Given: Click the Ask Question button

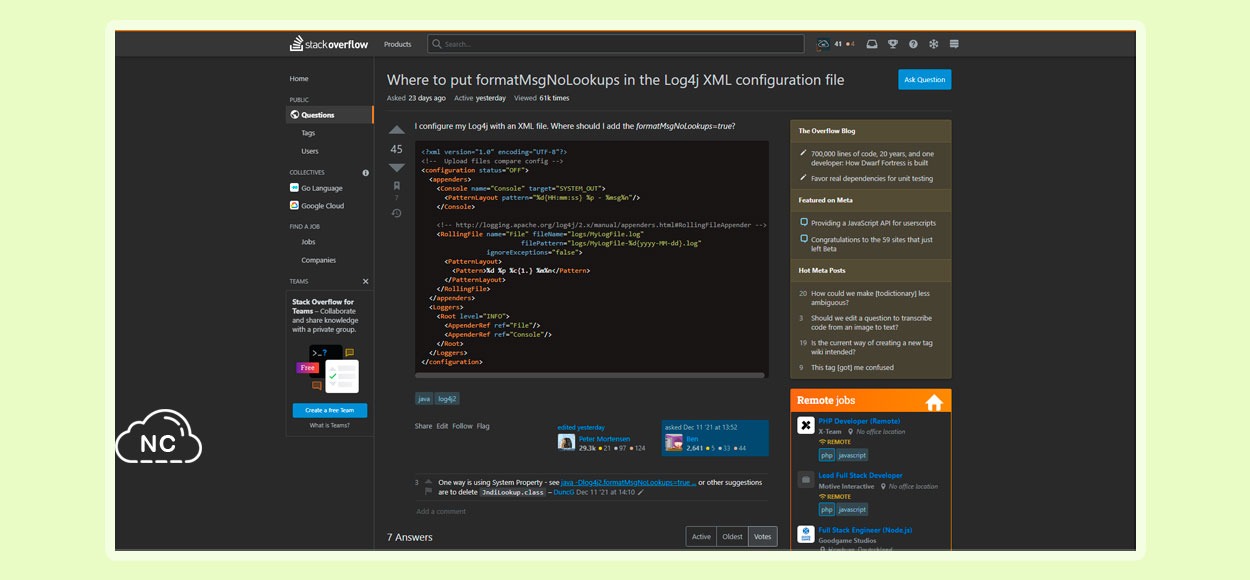Looking at the screenshot, I should point(924,79).
